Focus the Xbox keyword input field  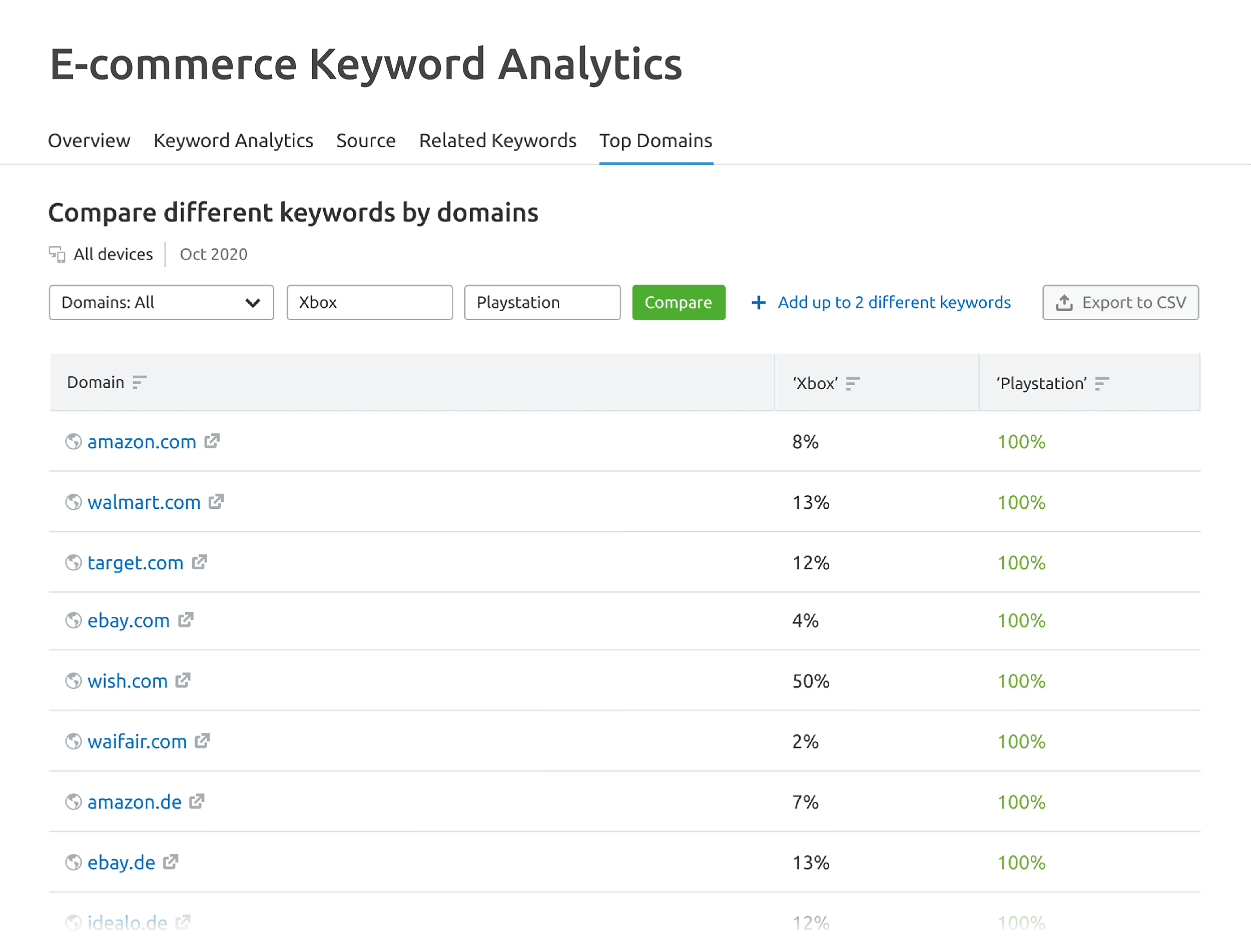(370, 303)
